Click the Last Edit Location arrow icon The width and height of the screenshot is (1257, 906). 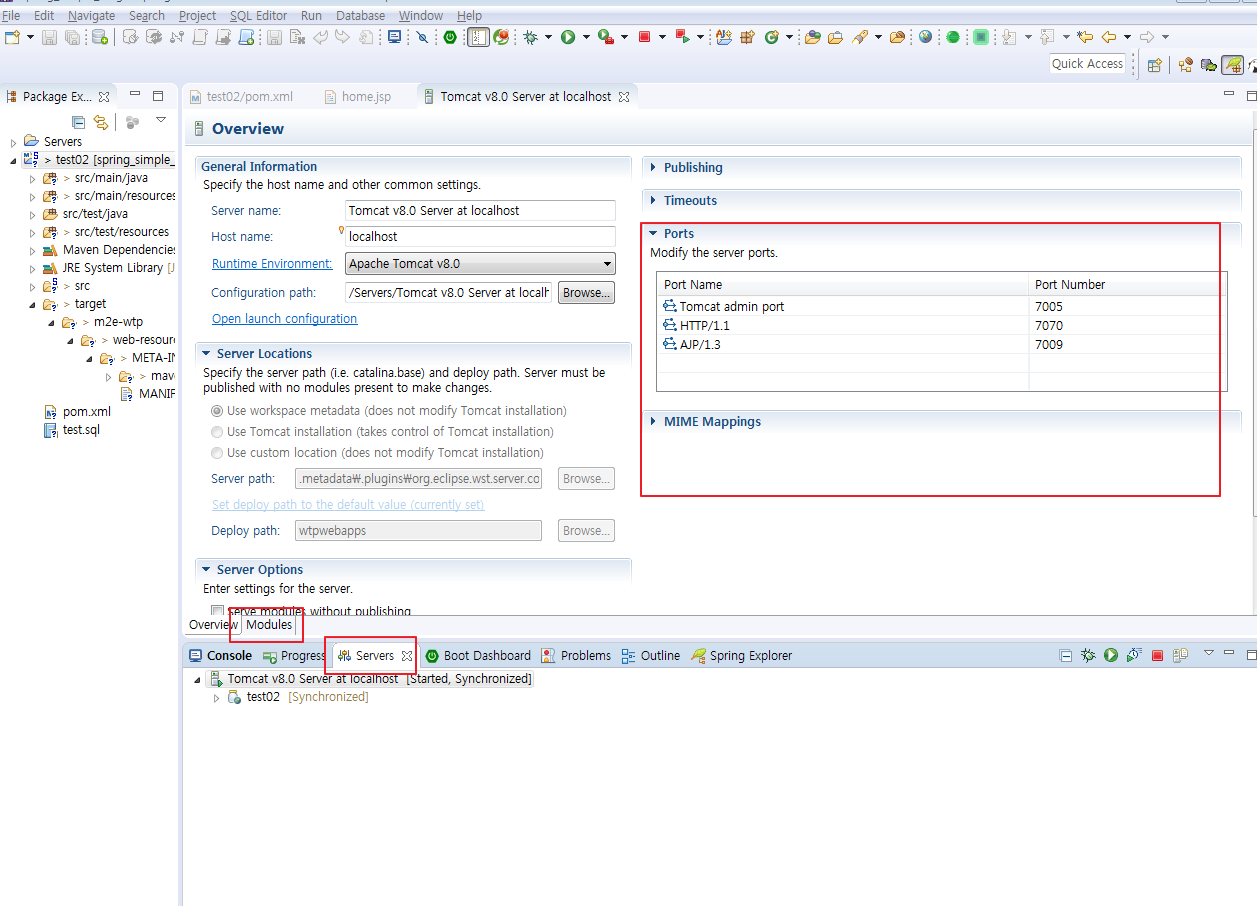[1085, 37]
